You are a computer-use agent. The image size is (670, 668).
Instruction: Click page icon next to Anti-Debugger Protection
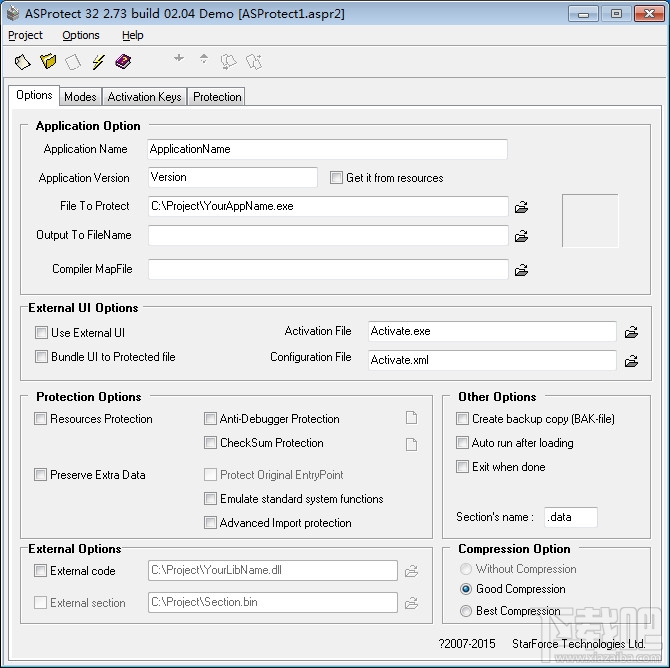pos(411,418)
